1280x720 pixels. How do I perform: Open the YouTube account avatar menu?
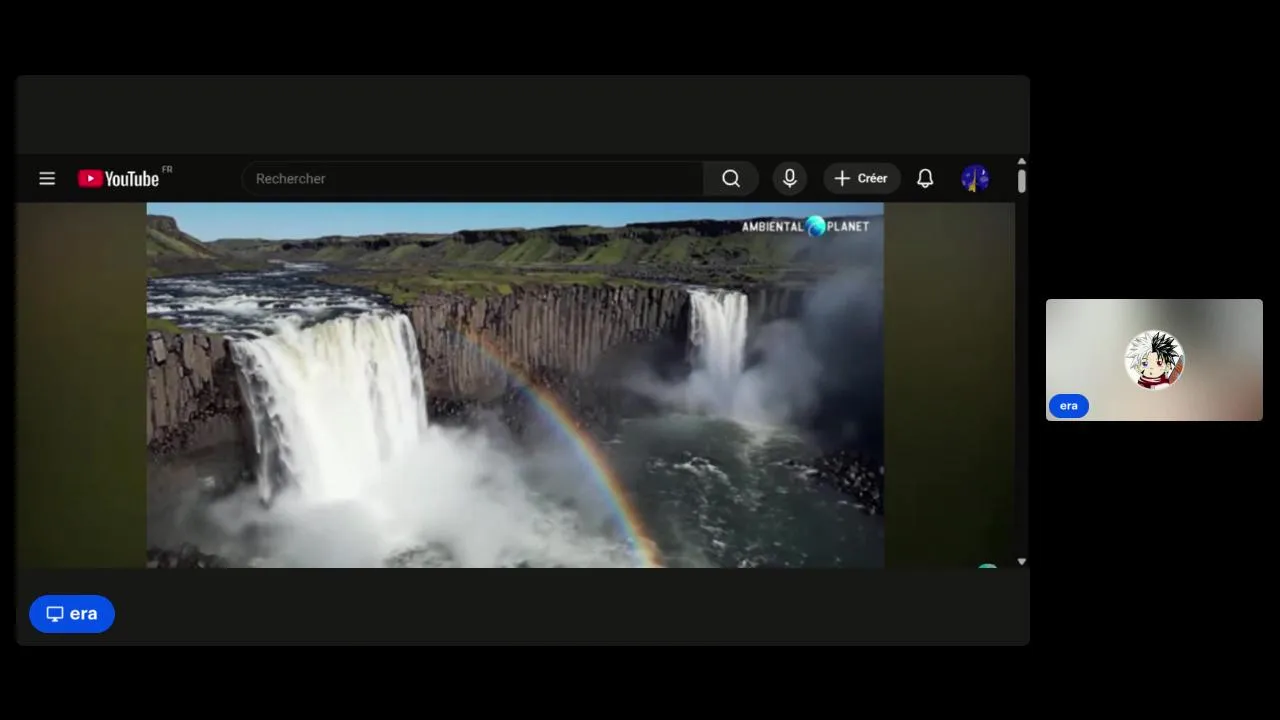tap(975, 178)
